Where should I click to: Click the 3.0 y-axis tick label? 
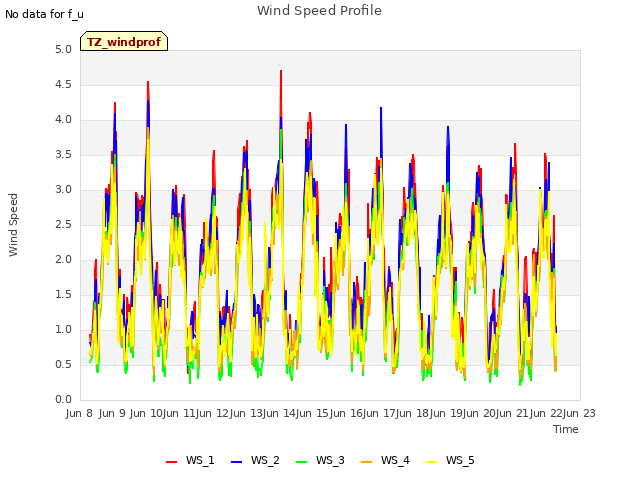pos(63,189)
